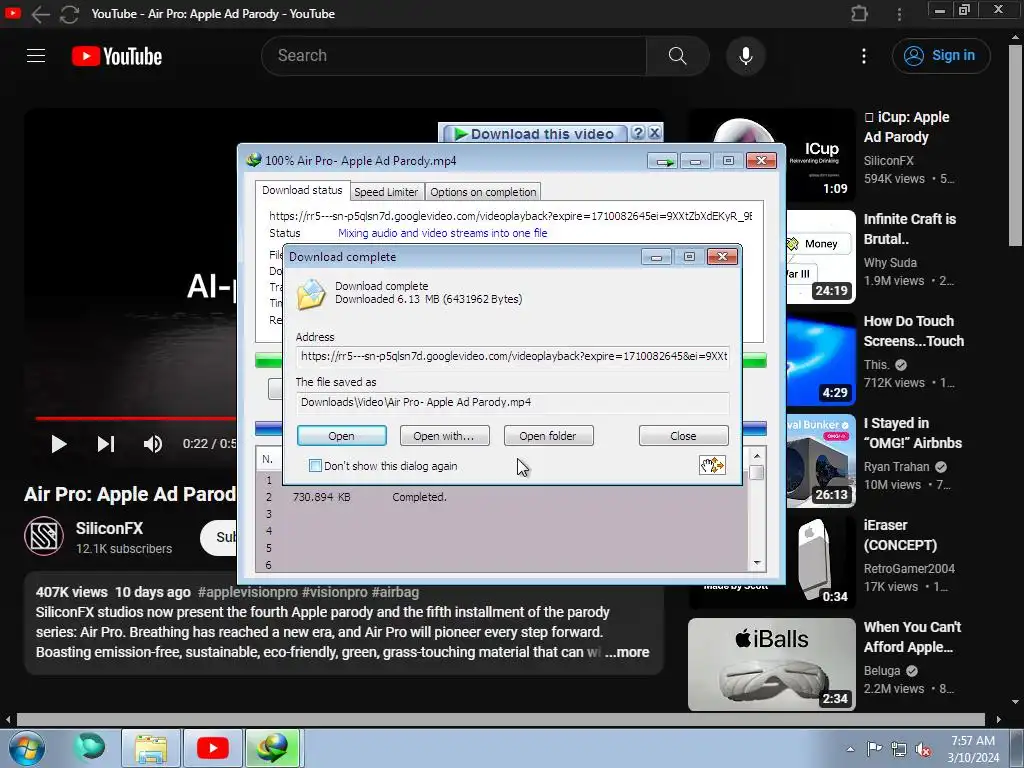Click the drag-and-drop hand icon in dialog
The image size is (1024, 768).
[x=712, y=465]
